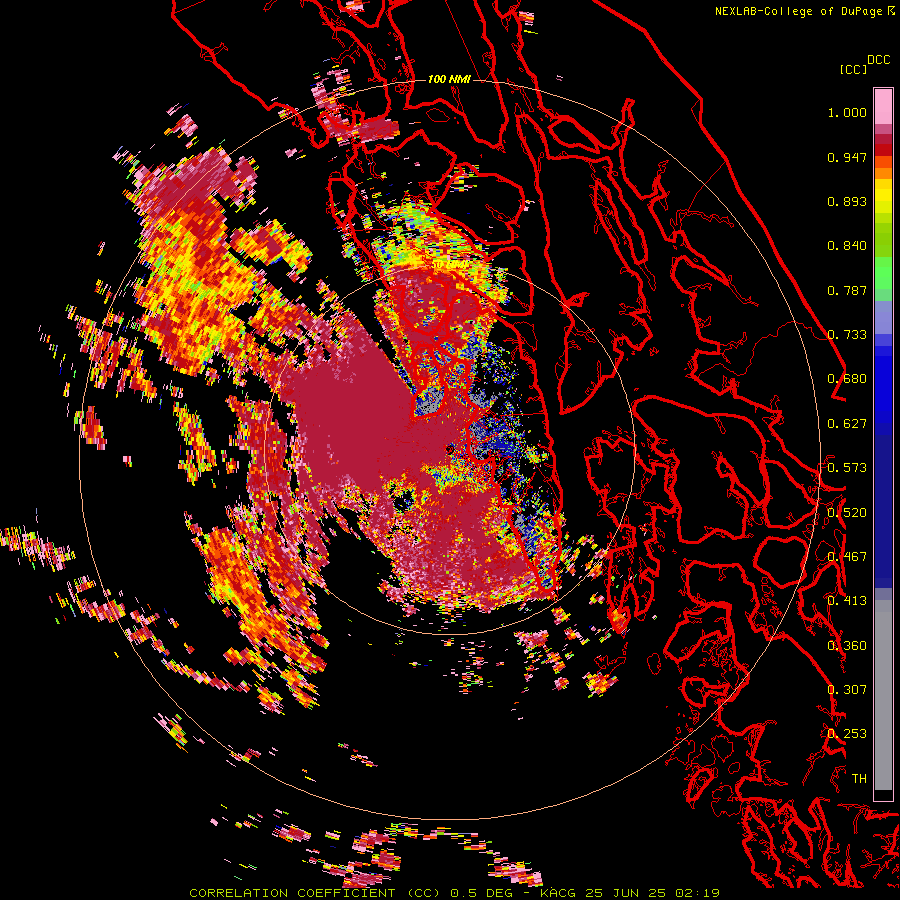Click the 0.5 DEG elevation text in the caption
The width and height of the screenshot is (900, 900).
pyautogui.click(x=482, y=893)
